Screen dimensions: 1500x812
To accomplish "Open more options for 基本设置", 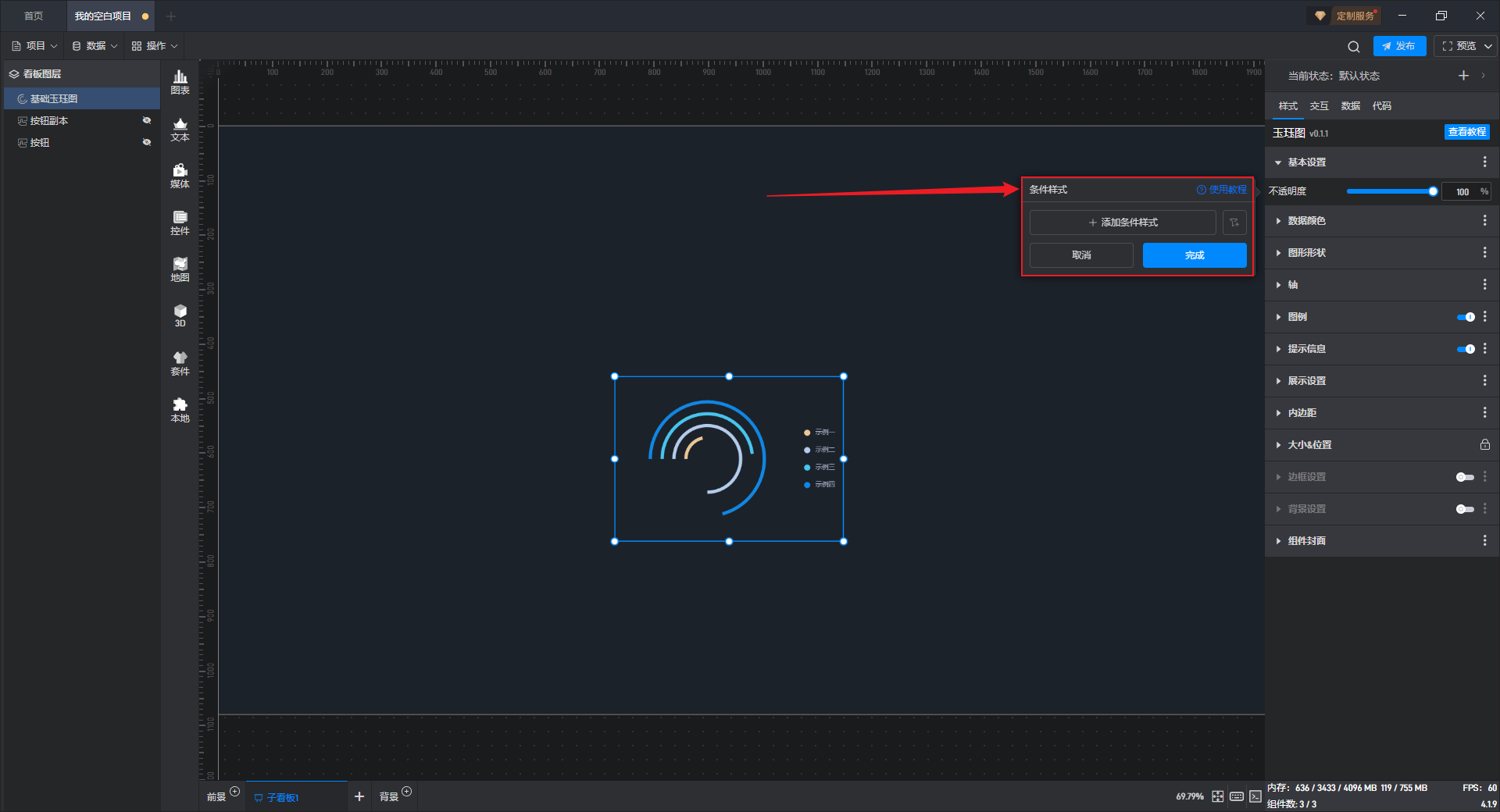I will click(x=1484, y=162).
